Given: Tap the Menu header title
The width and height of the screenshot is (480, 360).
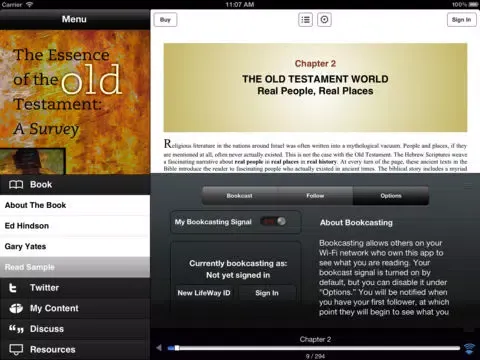Looking at the screenshot, I should pos(74,19).
